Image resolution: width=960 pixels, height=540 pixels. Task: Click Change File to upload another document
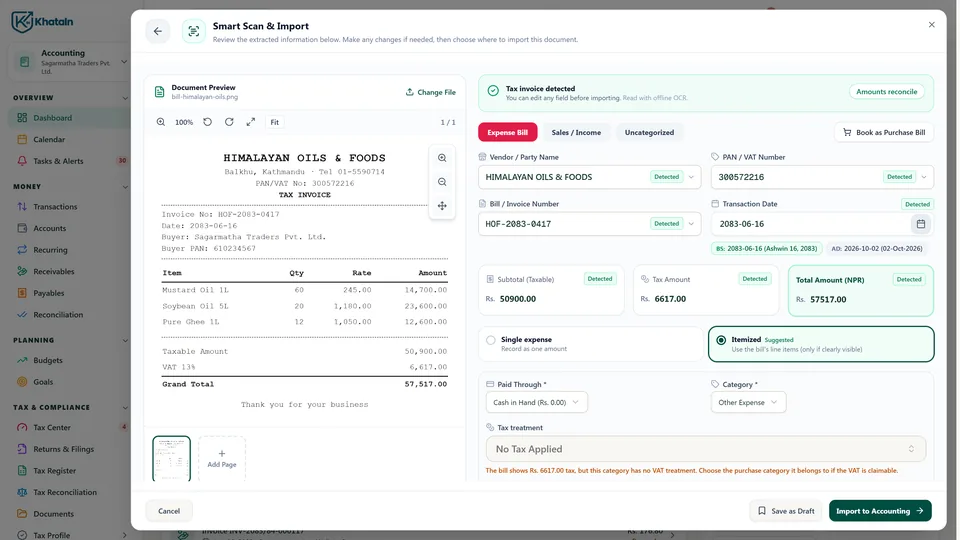pyautogui.click(x=430, y=92)
